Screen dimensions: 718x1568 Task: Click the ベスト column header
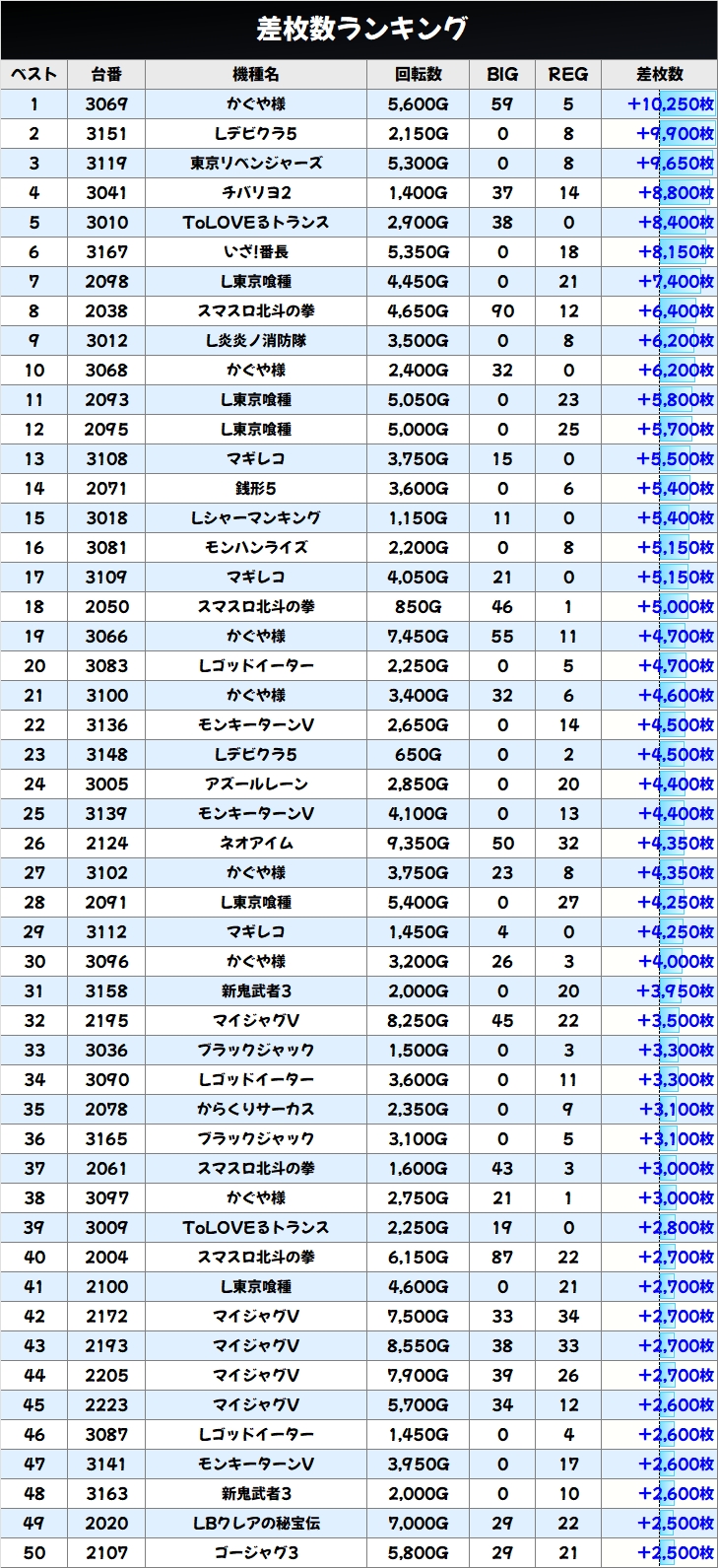tap(34, 75)
